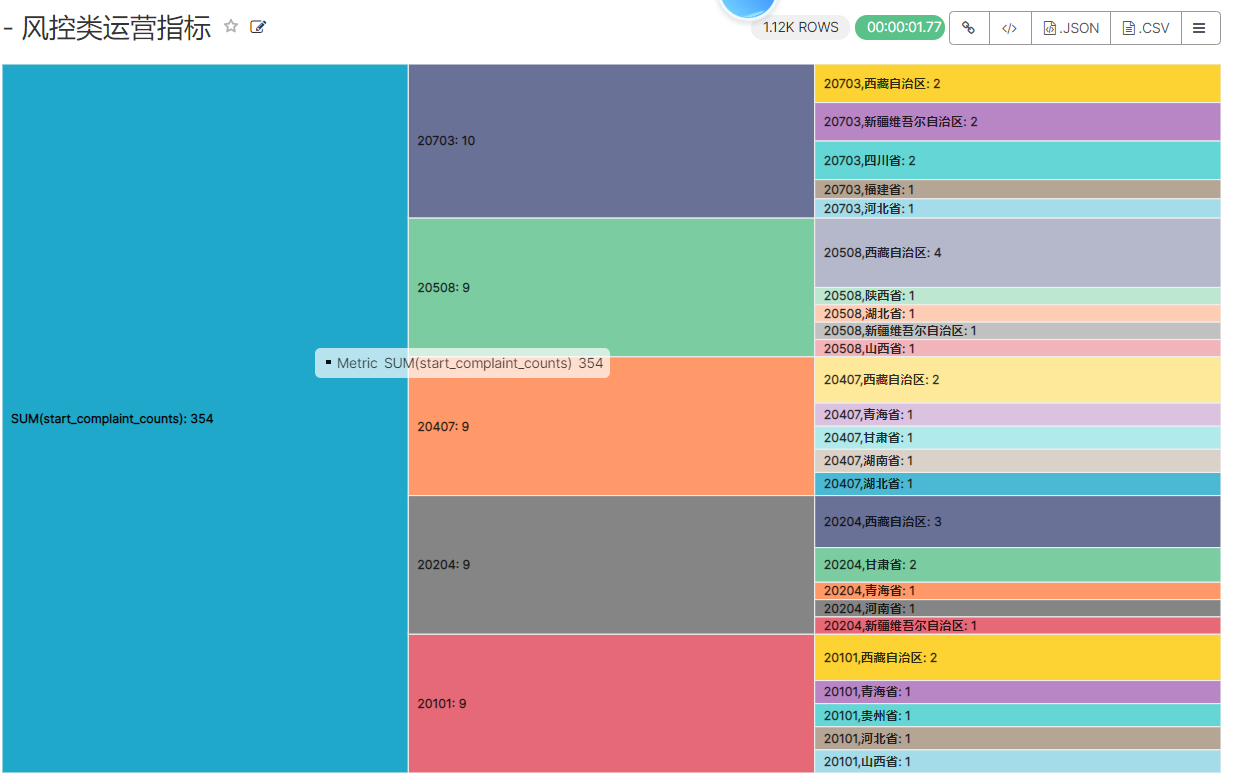
Task: Click 20101,西藏自治区: 2 cell
Action: (x=1018, y=658)
